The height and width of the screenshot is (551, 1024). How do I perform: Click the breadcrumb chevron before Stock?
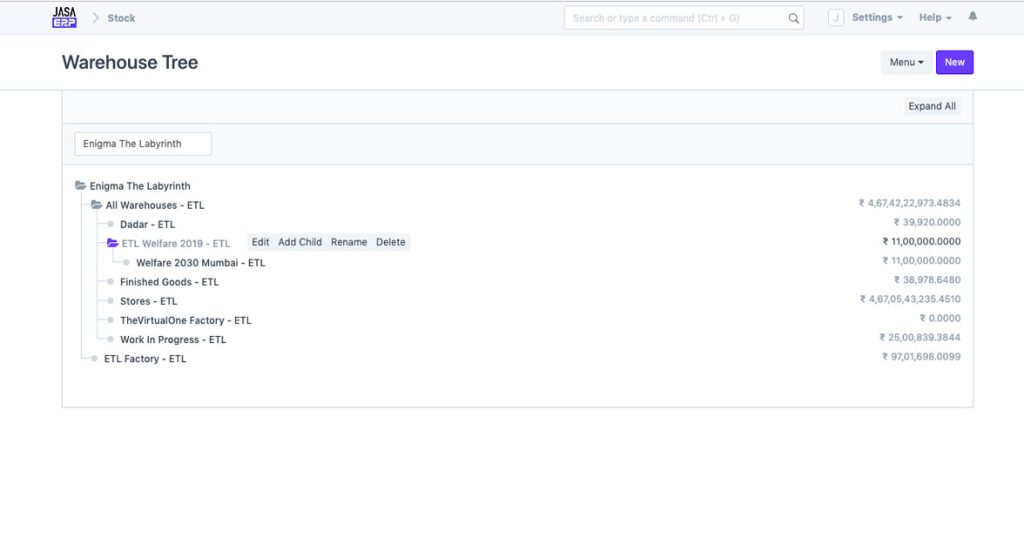(x=96, y=18)
